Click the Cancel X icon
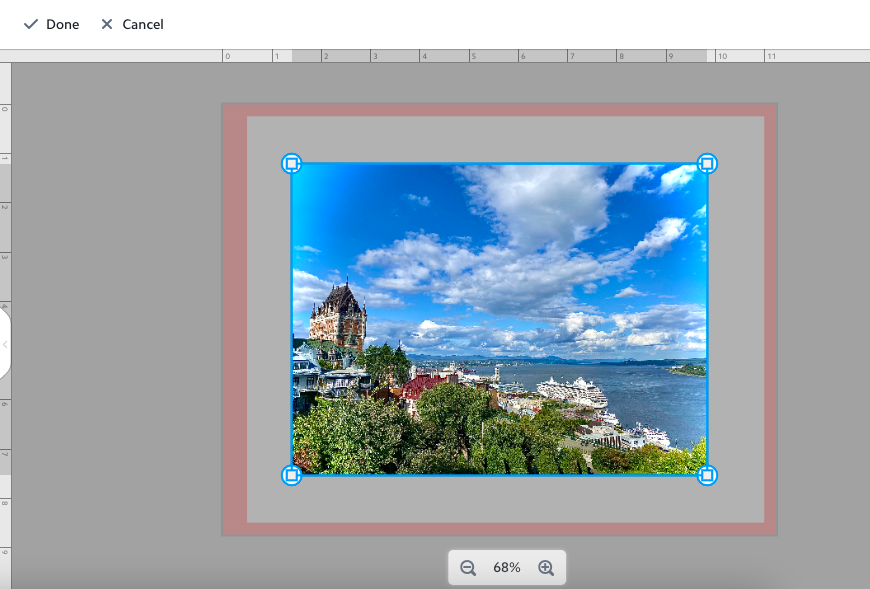Viewport: 870px width, 589px height. (107, 24)
